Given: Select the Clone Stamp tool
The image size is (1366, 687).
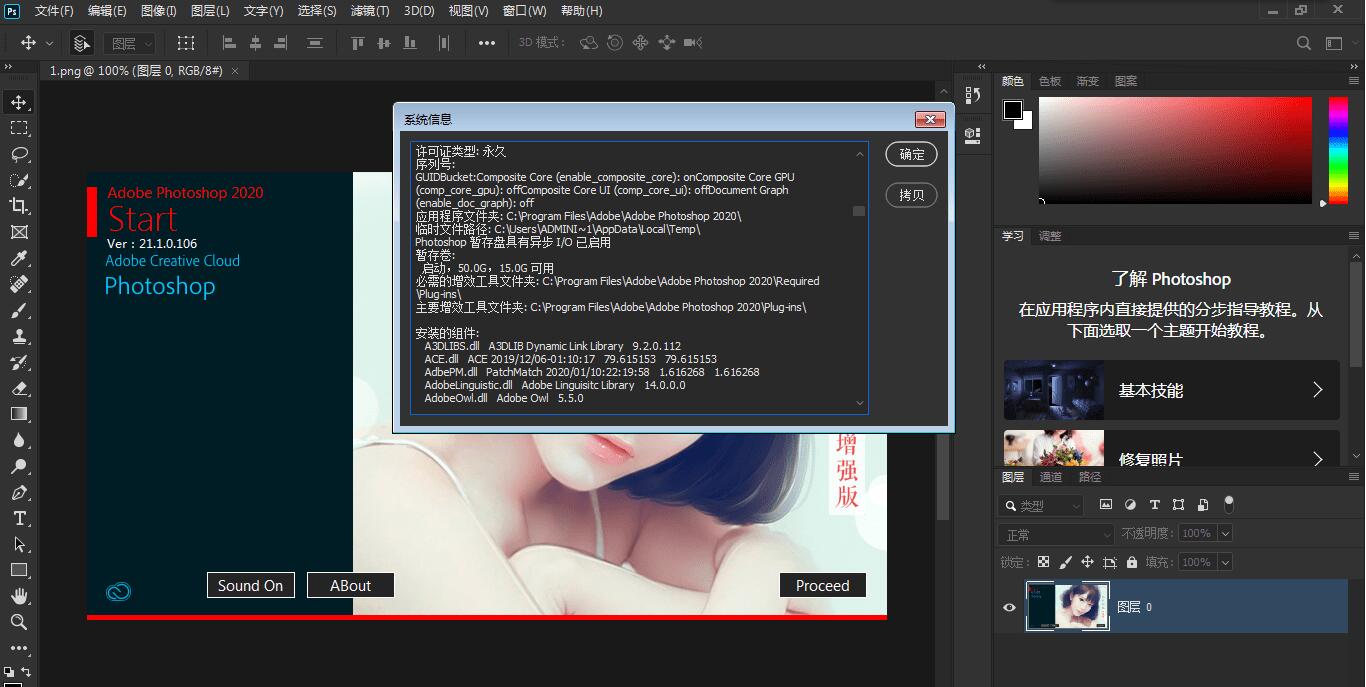Looking at the screenshot, I should pos(19,336).
